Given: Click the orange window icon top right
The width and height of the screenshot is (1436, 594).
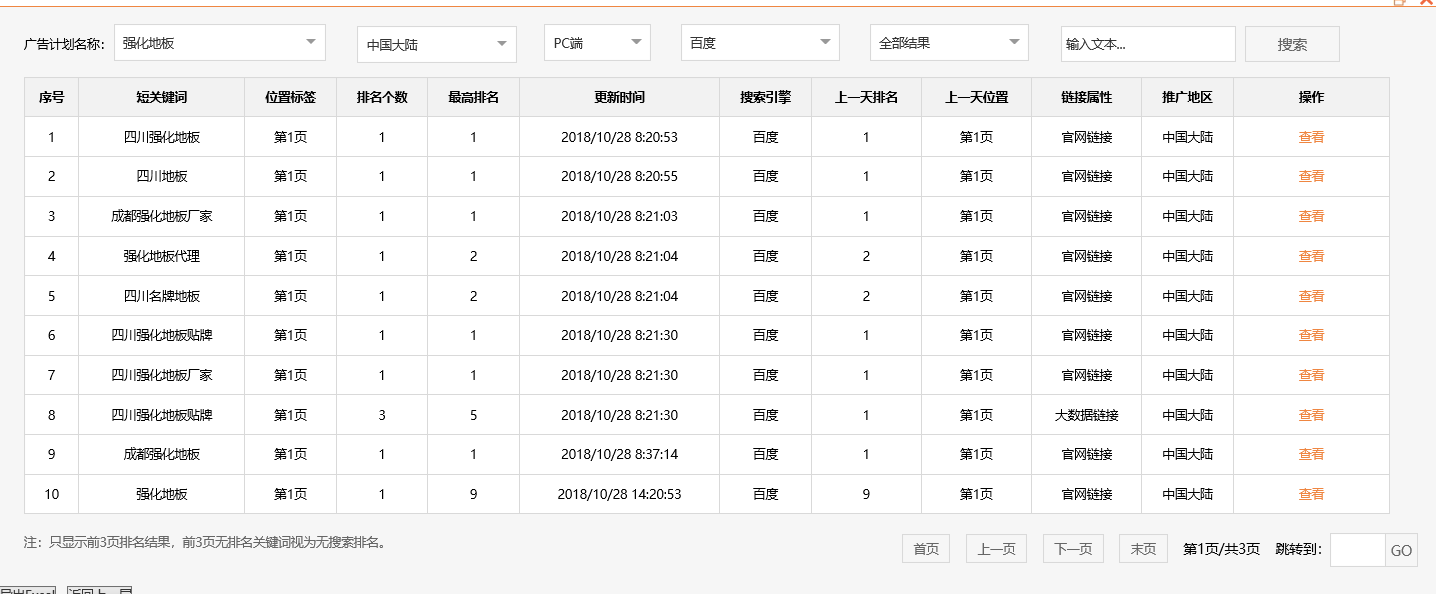Looking at the screenshot, I should [1399, 3].
